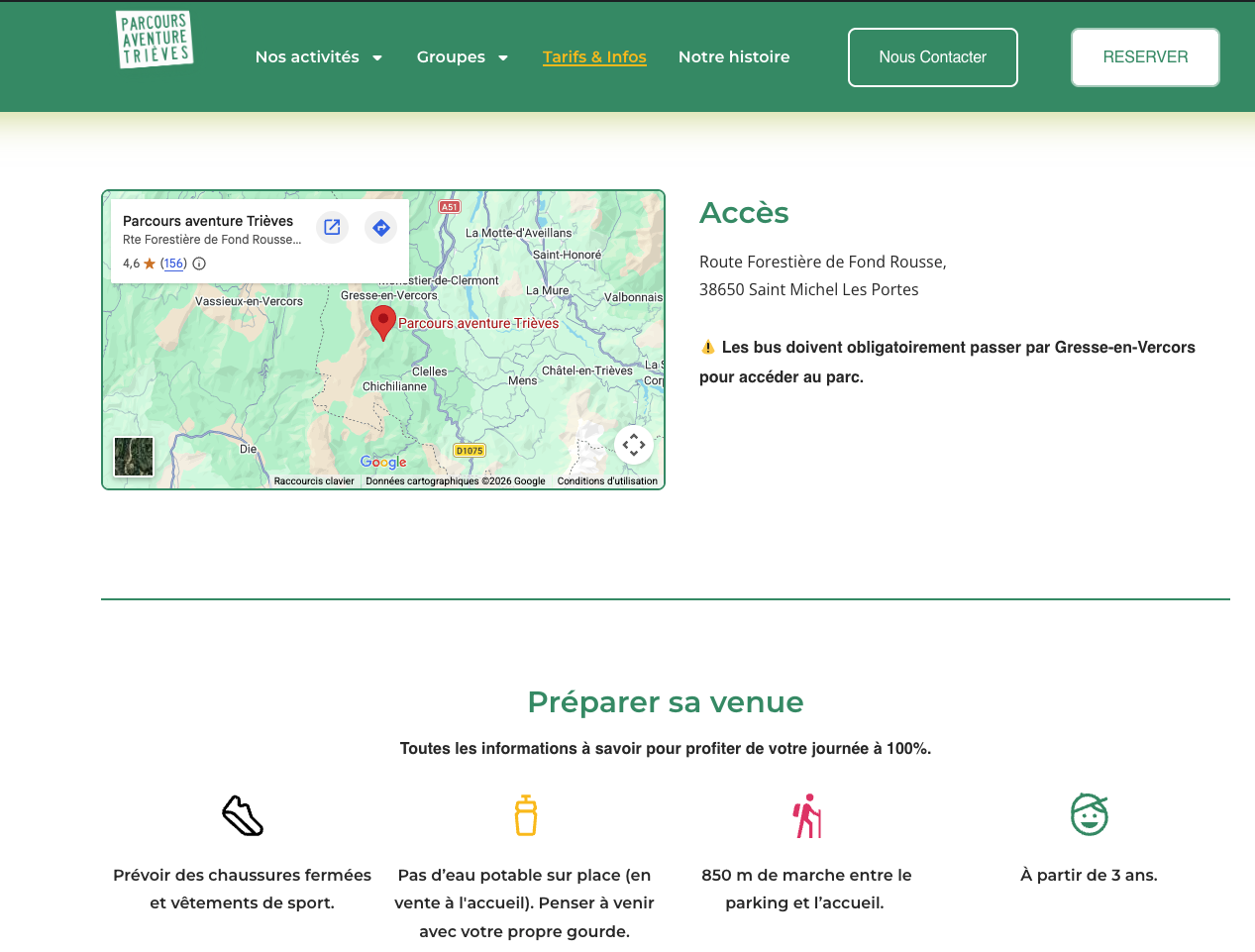1255x952 pixels.
Task: Open Raccourcis clavier on the map
Action: pos(314,481)
